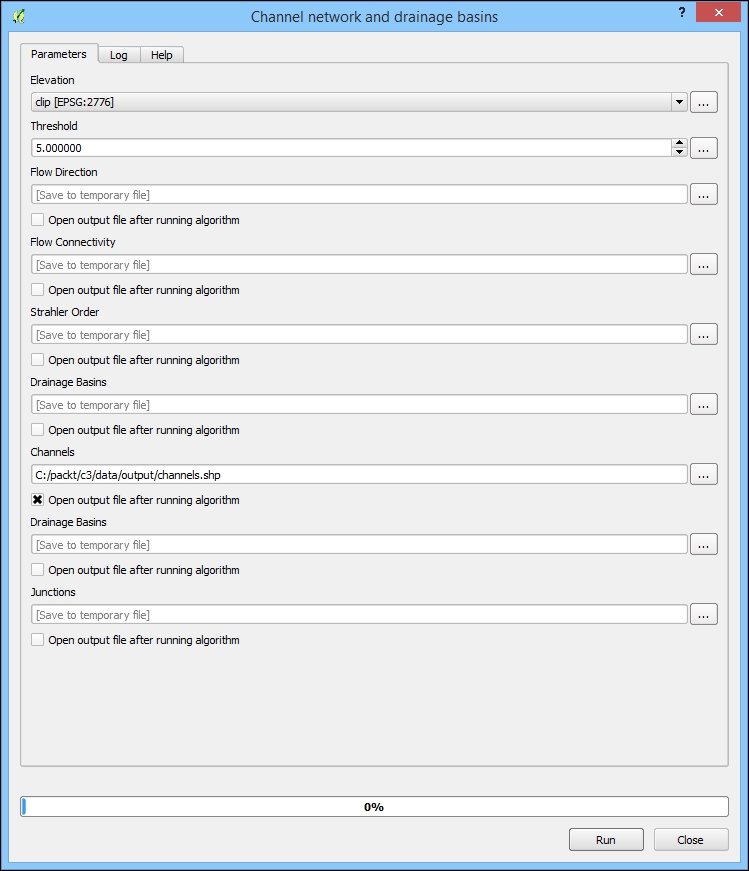Screen dimensions: 749x871
Task: Expand the Elevation layer dropdown
Action: tap(679, 102)
